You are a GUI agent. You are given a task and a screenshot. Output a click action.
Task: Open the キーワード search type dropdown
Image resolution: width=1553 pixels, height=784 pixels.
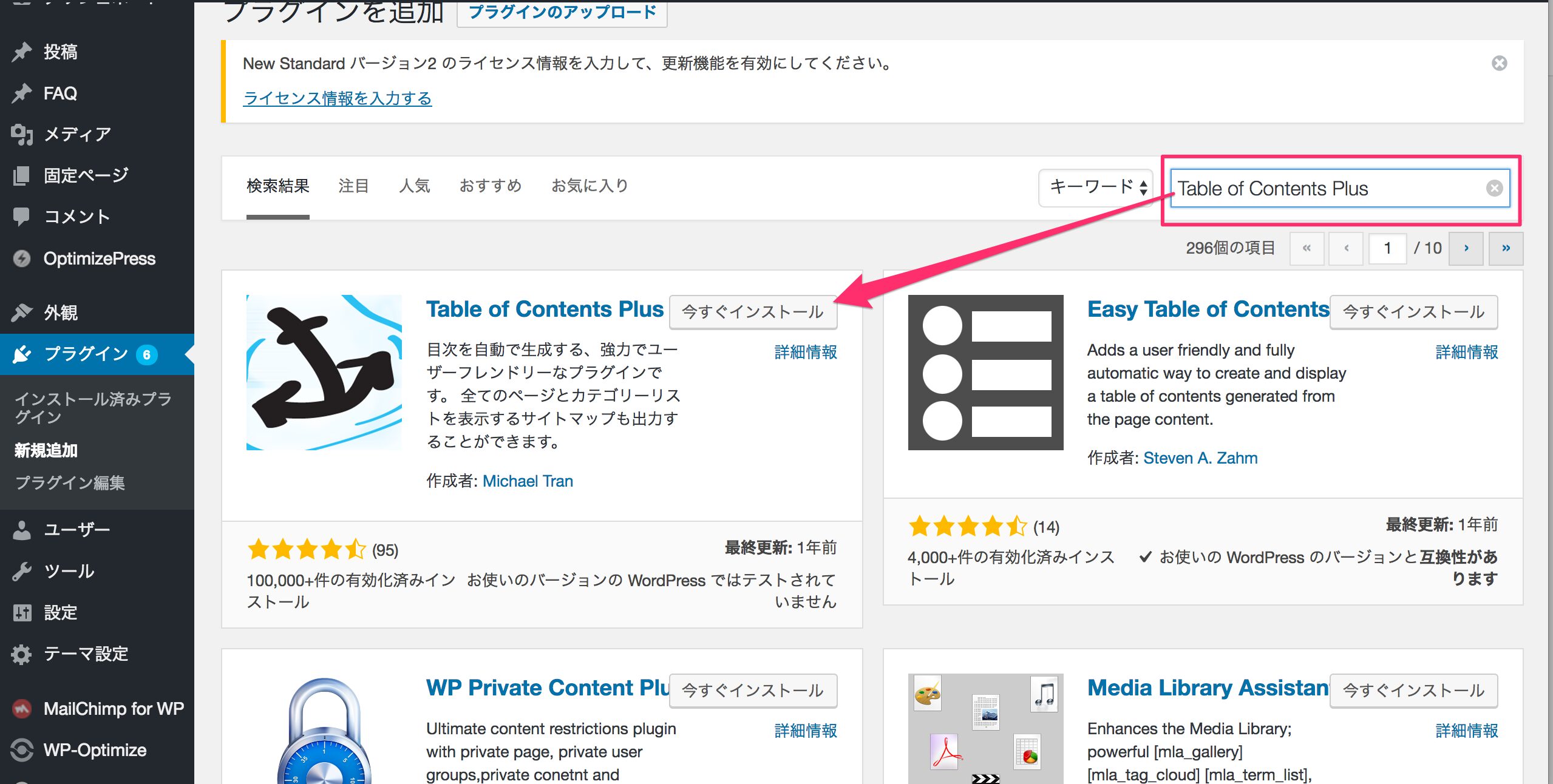[1096, 188]
